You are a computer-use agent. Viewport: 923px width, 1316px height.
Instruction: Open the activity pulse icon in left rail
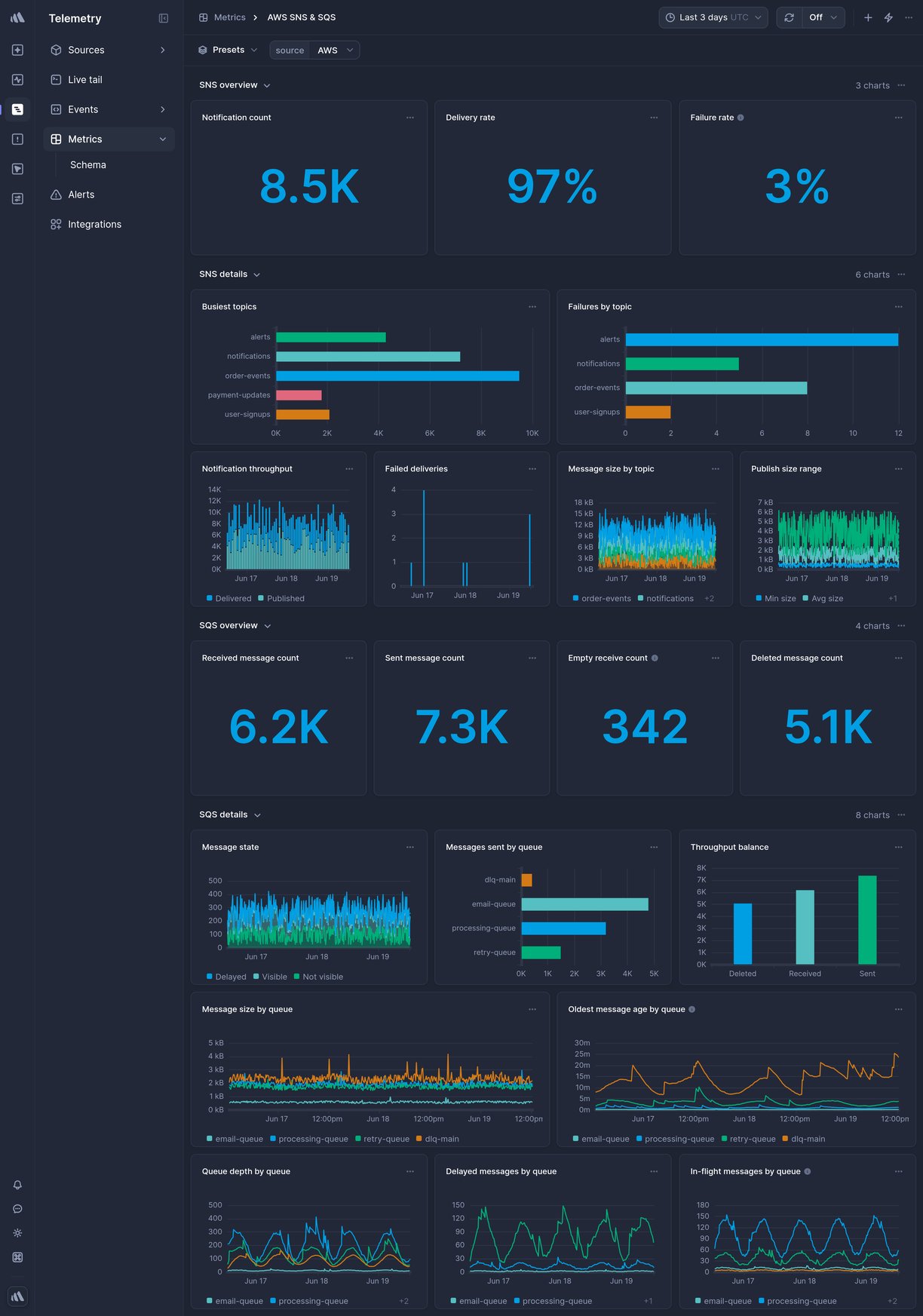tap(17, 80)
